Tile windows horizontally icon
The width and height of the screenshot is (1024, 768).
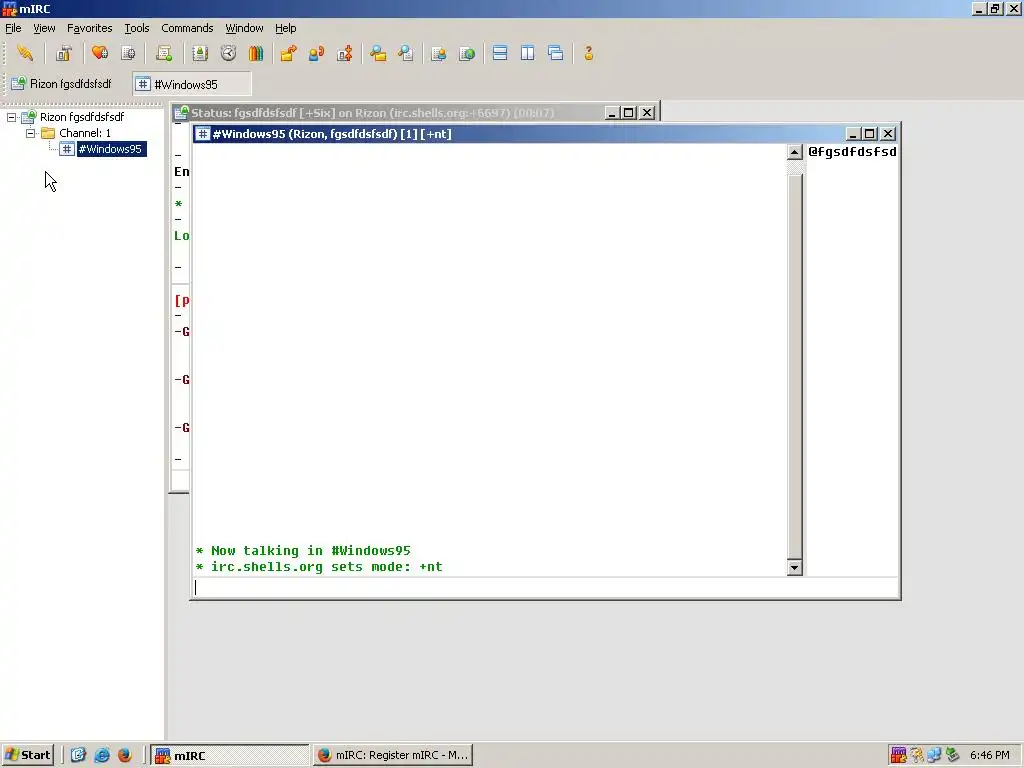click(x=500, y=53)
